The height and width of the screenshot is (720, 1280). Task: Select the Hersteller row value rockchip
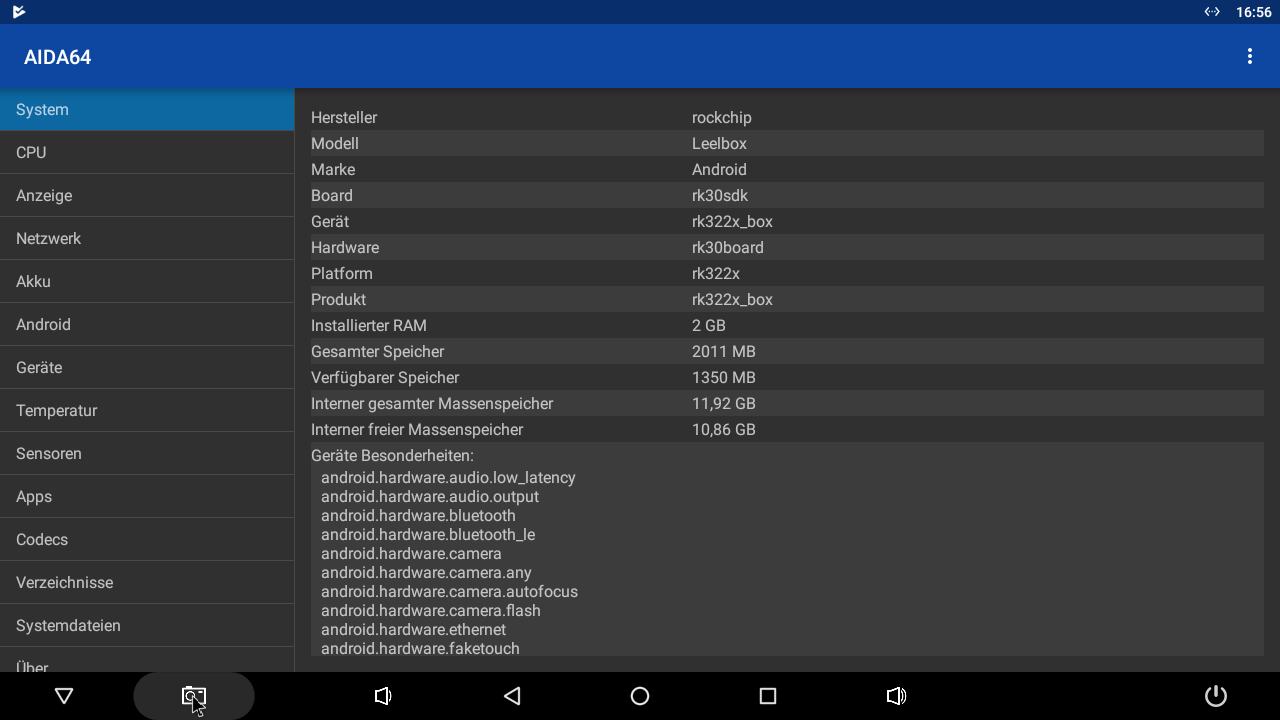[x=721, y=118]
